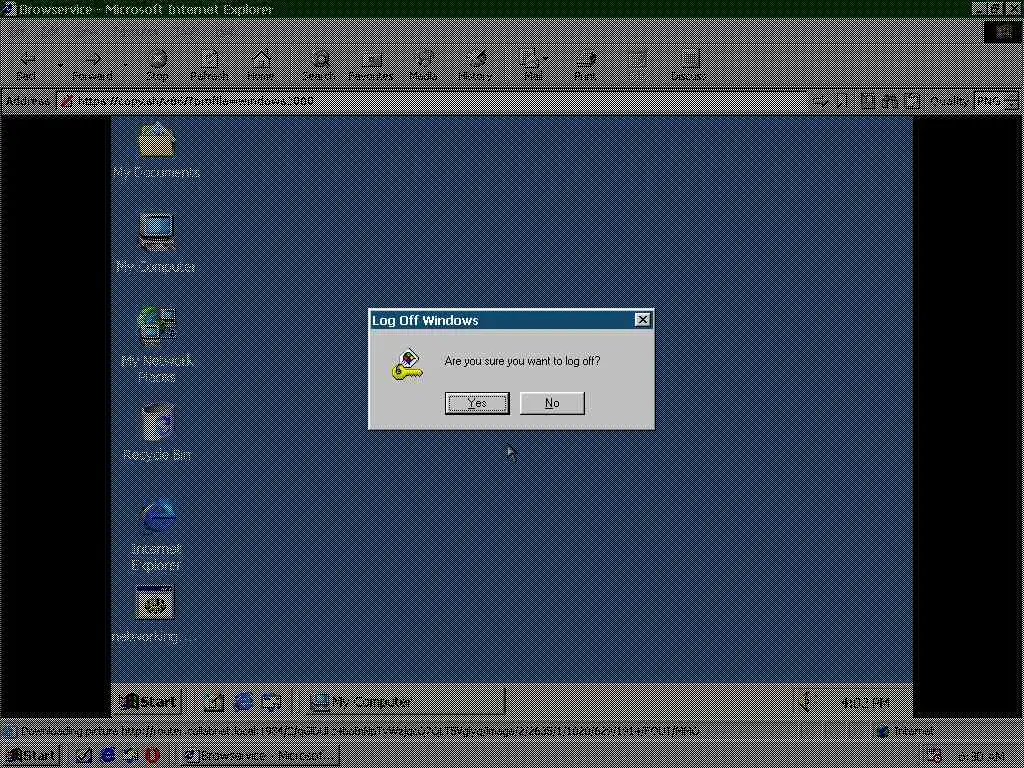1024x768 pixels.
Task: Open the Back history dropdown arrow
Action: 61,65
